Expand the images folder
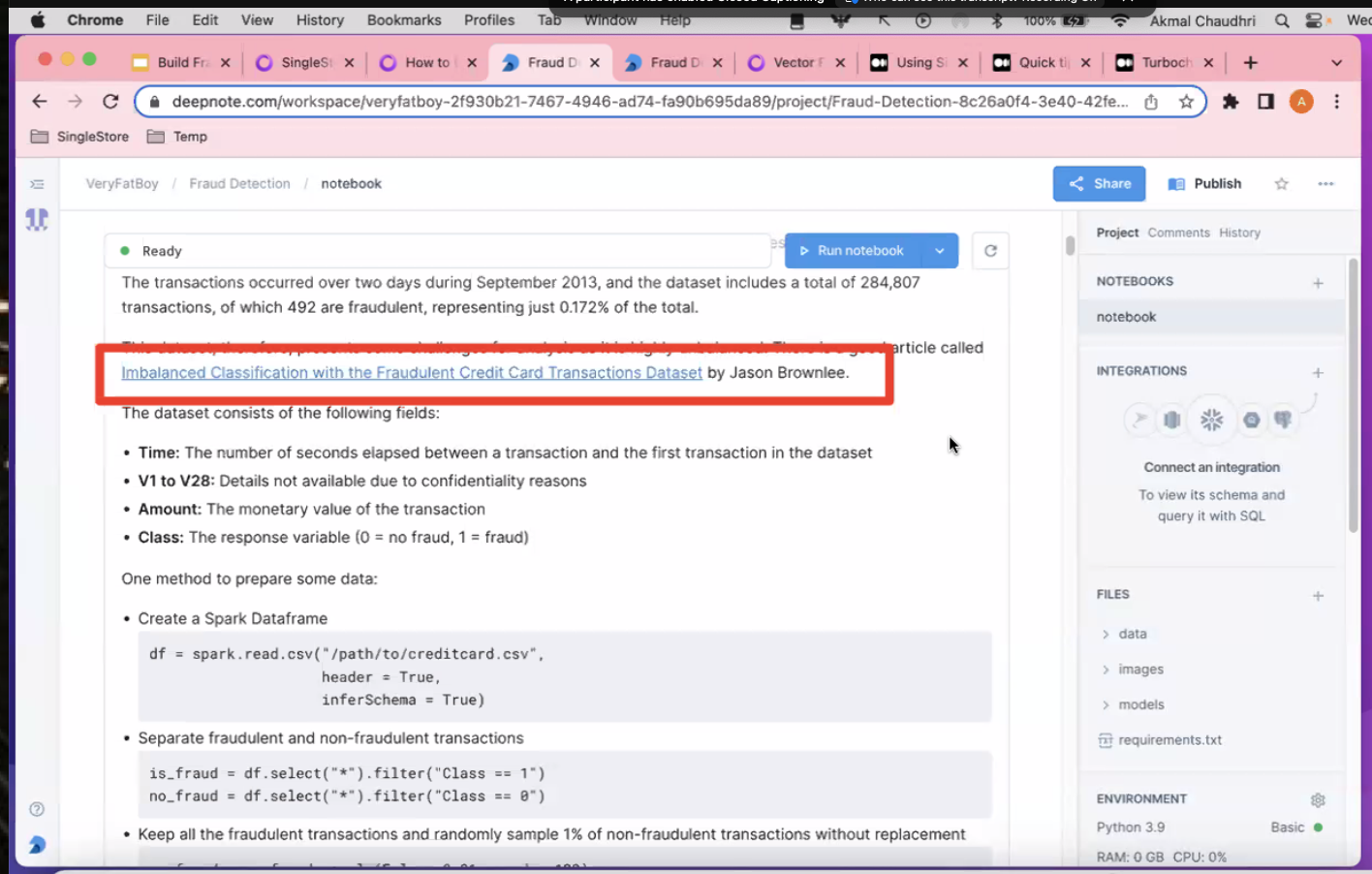The width and height of the screenshot is (1372, 874). [1140, 670]
